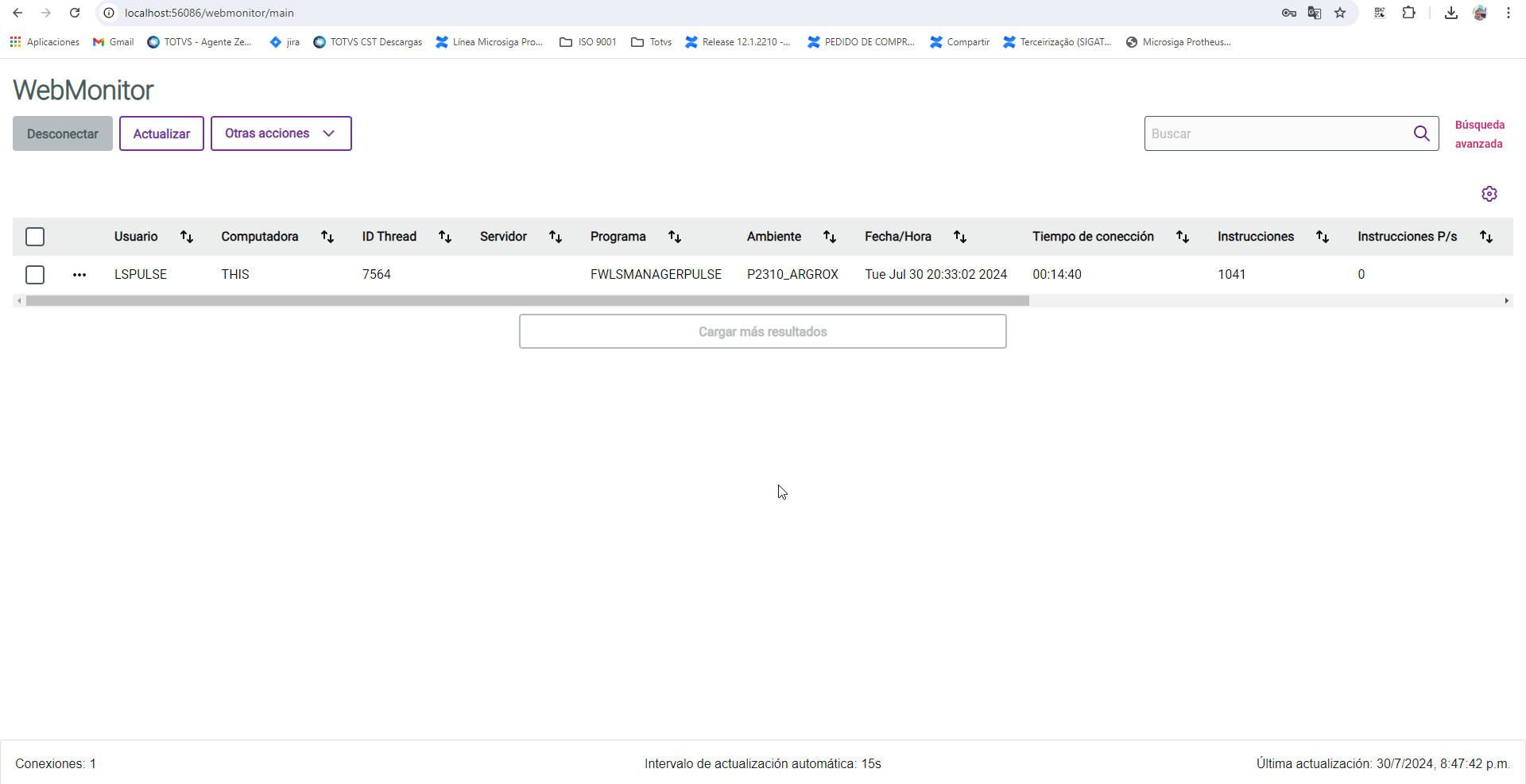Sort the Usuario column with its sort icon
The width and height of the screenshot is (1526, 784).
click(x=186, y=236)
